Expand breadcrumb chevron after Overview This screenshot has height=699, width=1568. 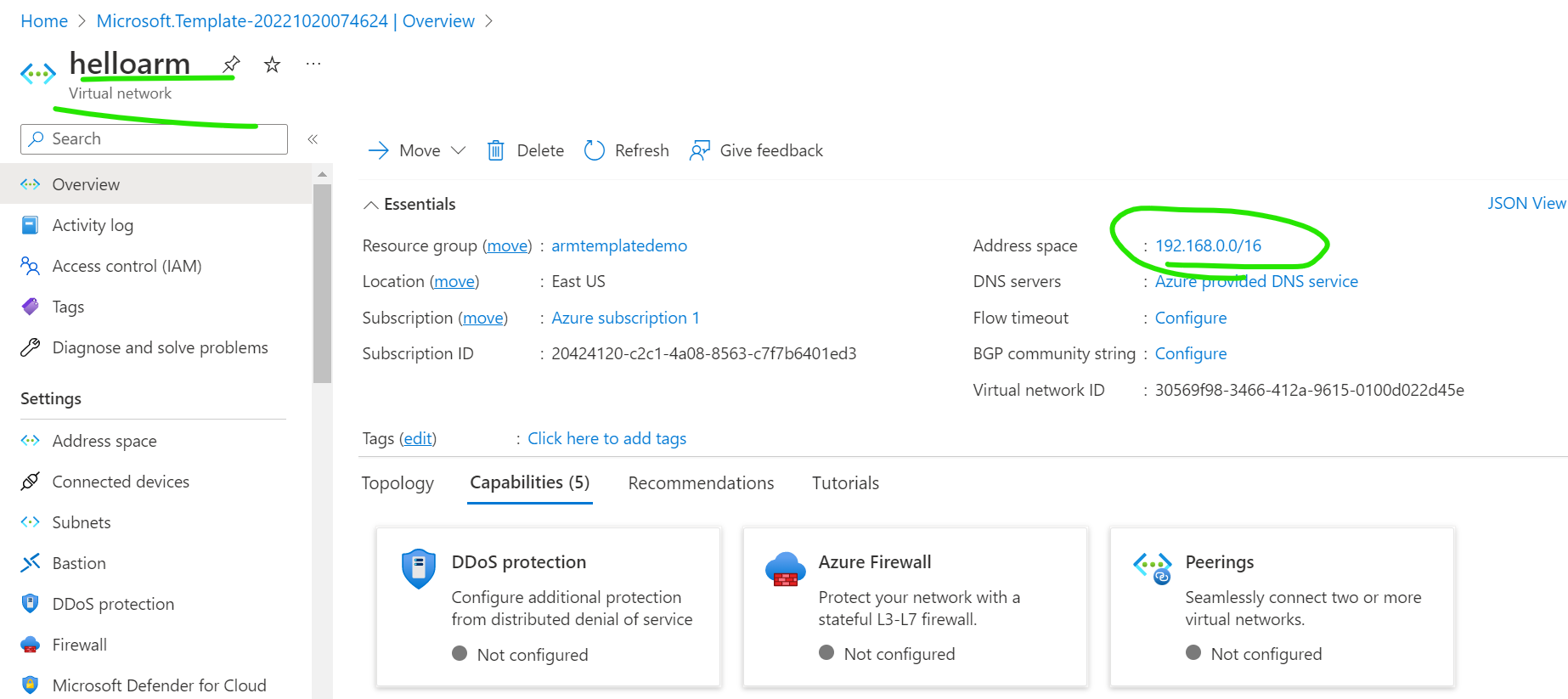click(x=489, y=21)
